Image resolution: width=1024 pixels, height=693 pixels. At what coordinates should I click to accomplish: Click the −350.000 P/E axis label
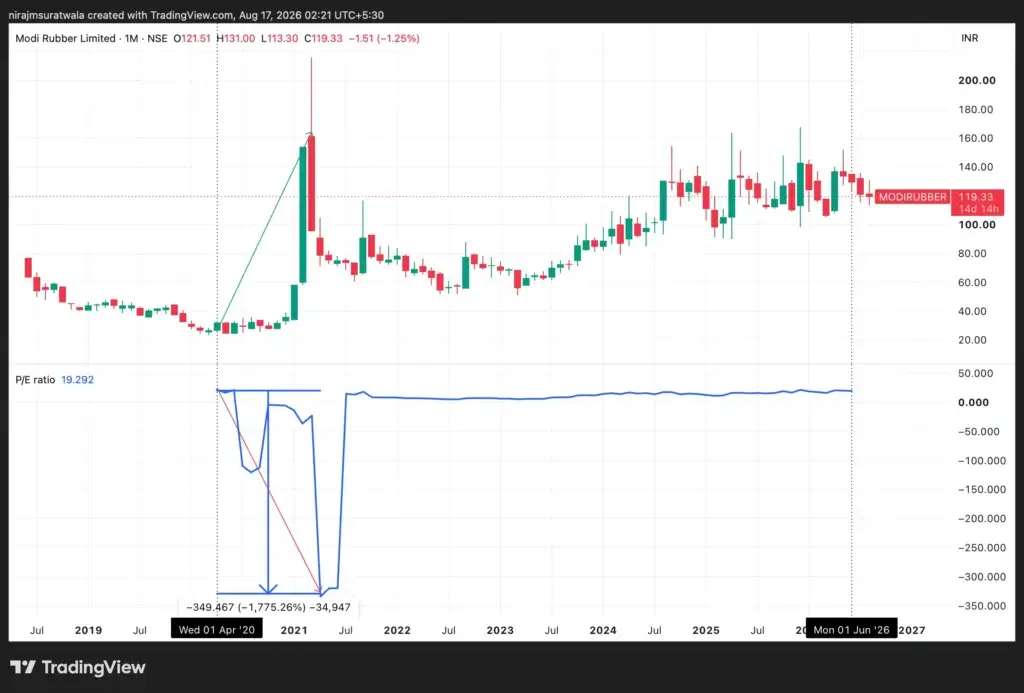point(982,605)
